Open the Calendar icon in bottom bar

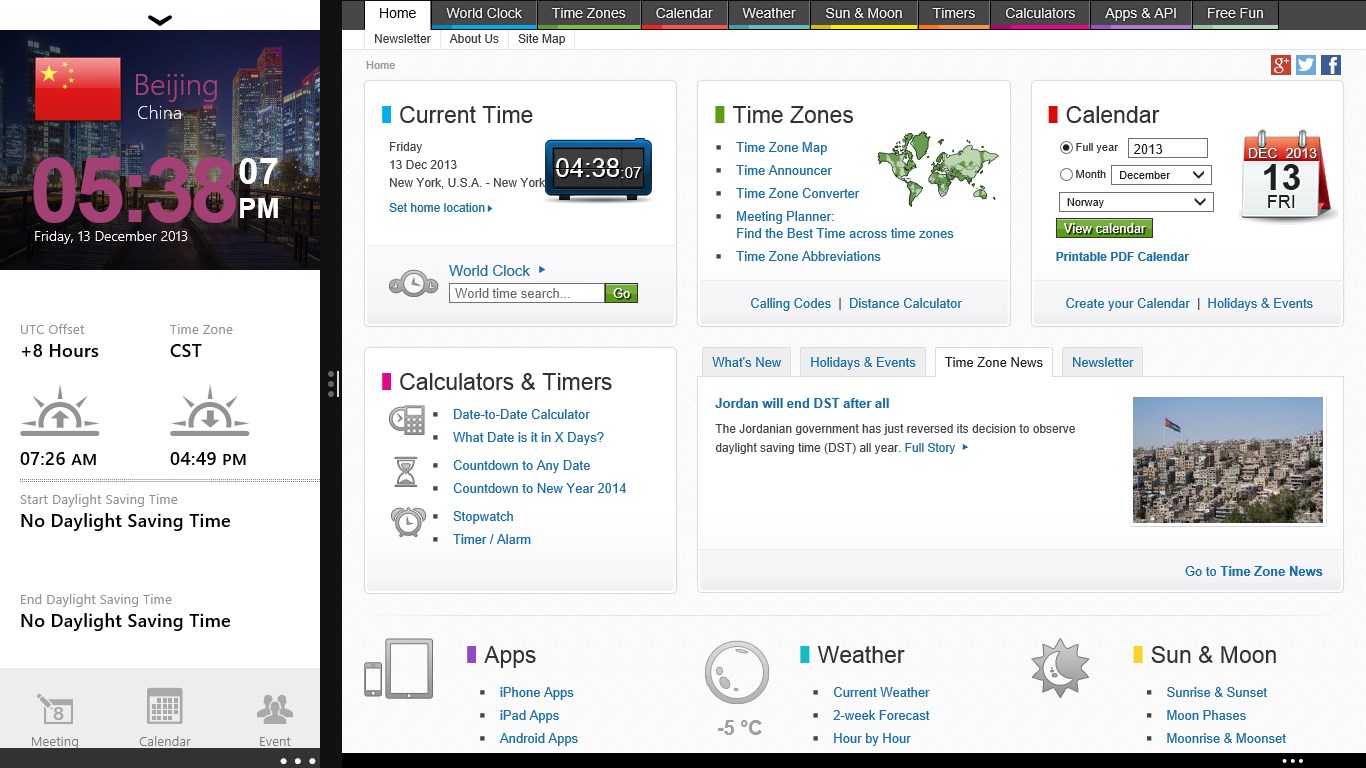tap(164, 711)
